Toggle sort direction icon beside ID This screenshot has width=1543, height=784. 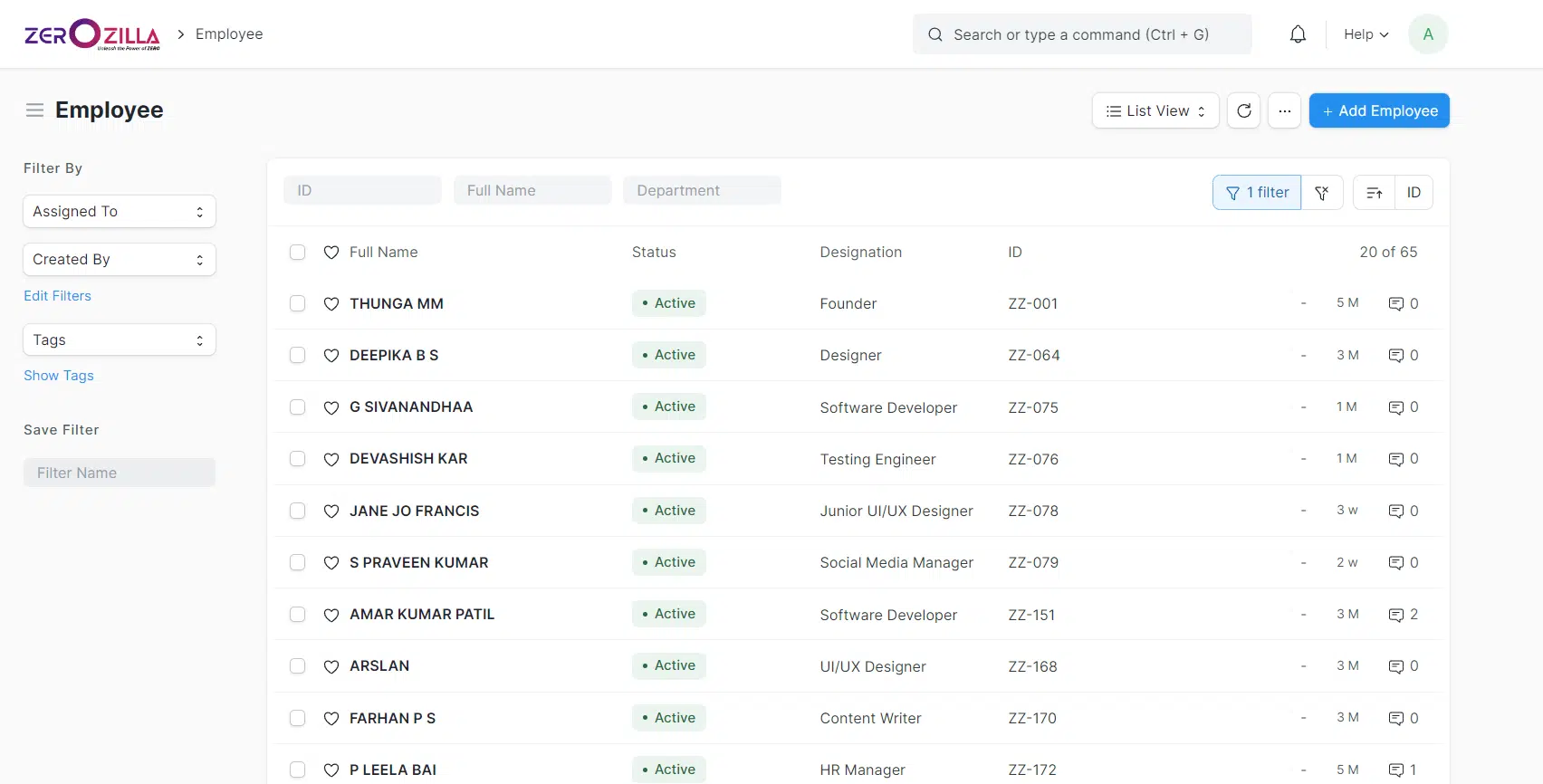pos(1374,193)
